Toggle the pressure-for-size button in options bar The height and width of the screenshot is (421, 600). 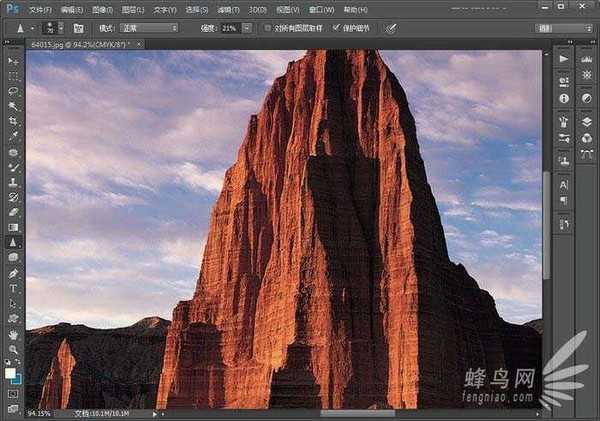tap(391, 28)
